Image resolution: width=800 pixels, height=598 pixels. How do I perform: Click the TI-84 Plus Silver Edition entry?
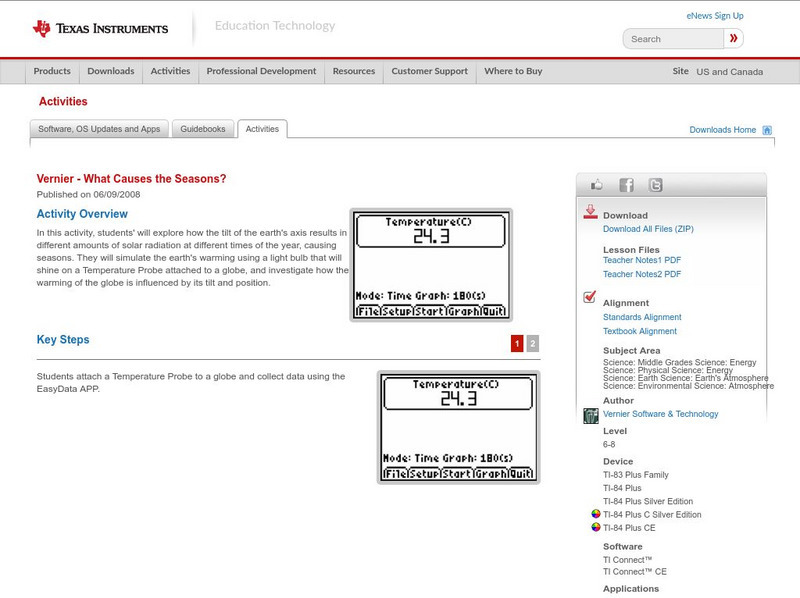tap(648, 502)
